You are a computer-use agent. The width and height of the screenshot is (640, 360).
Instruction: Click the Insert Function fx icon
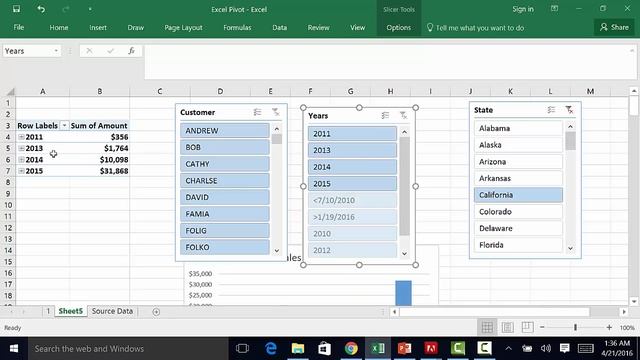131,51
